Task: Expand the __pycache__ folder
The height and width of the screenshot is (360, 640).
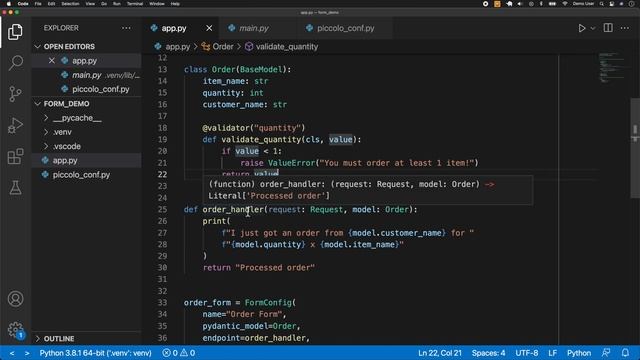Action: pos(77,118)
